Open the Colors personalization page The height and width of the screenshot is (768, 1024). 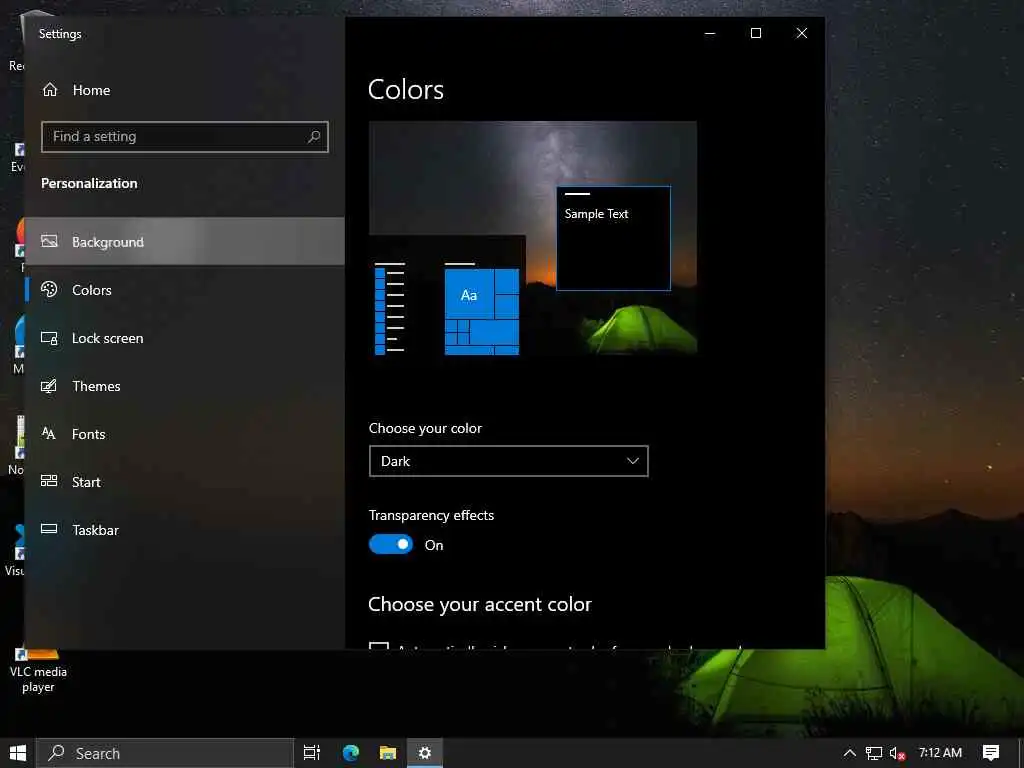pyautogui.click(x=185, y=290)
